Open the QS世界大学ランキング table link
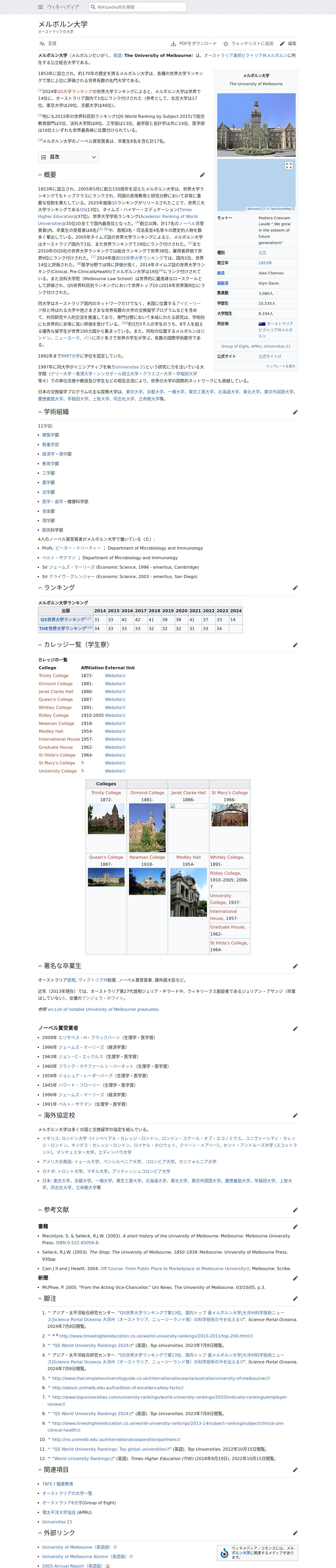 63,620
